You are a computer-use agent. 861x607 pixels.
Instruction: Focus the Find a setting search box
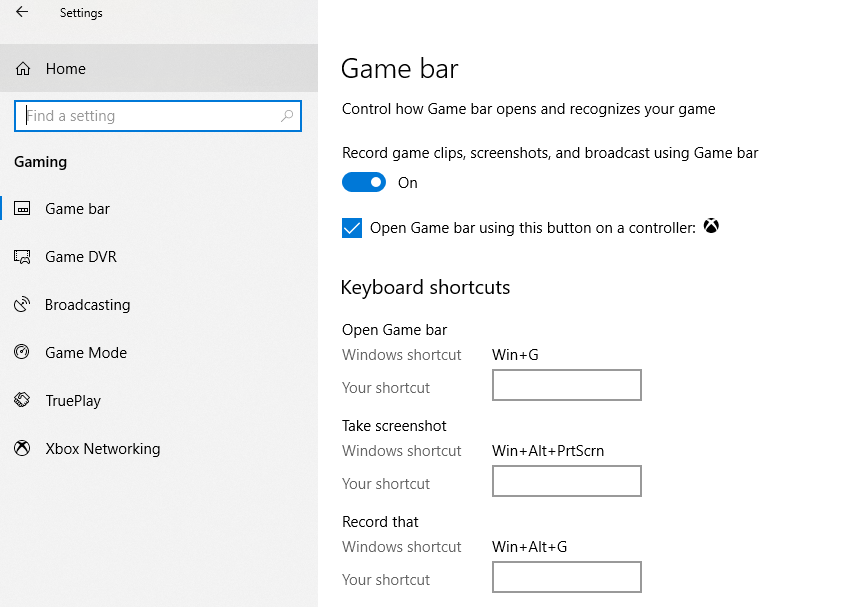(158, 116)
